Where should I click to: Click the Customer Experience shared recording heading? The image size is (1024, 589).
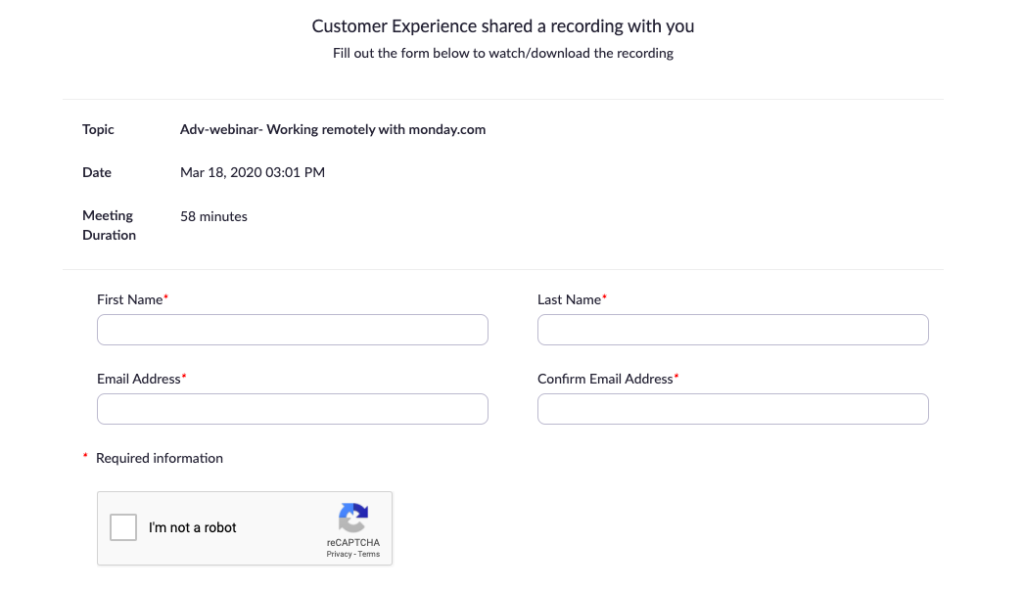pos(503,26)
